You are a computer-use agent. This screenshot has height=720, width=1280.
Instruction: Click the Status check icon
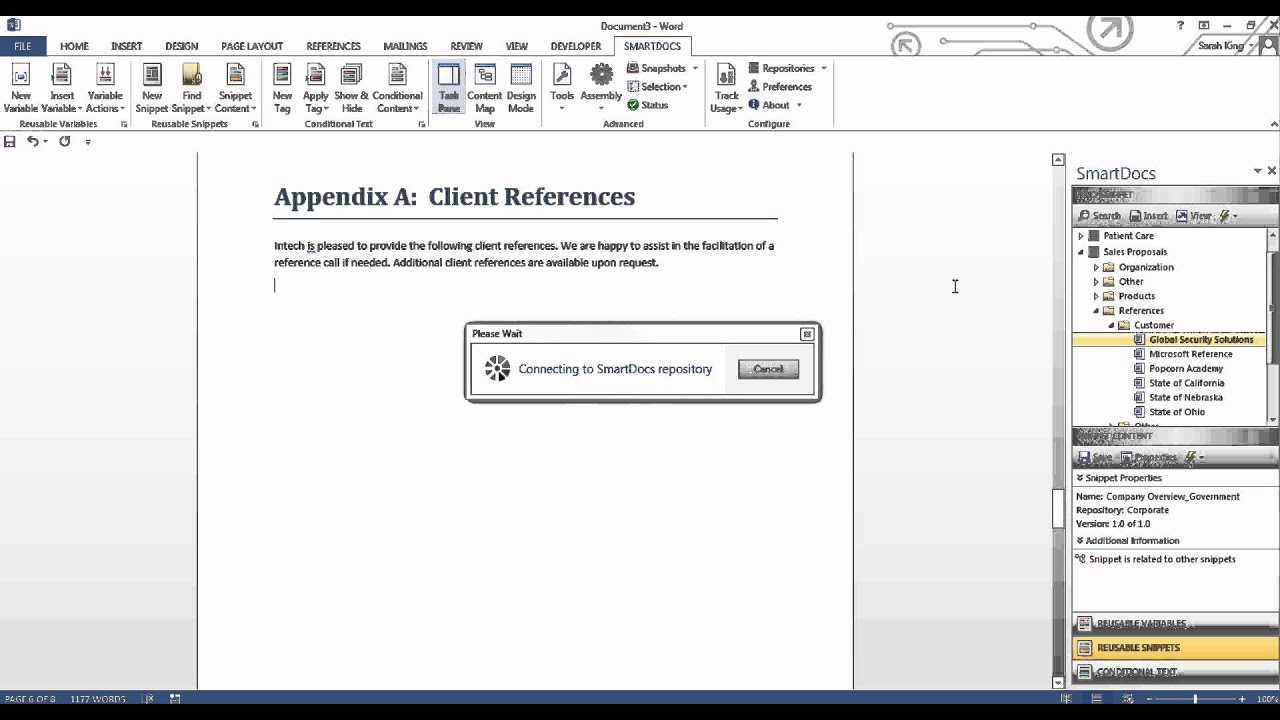(x=647, y=105)
